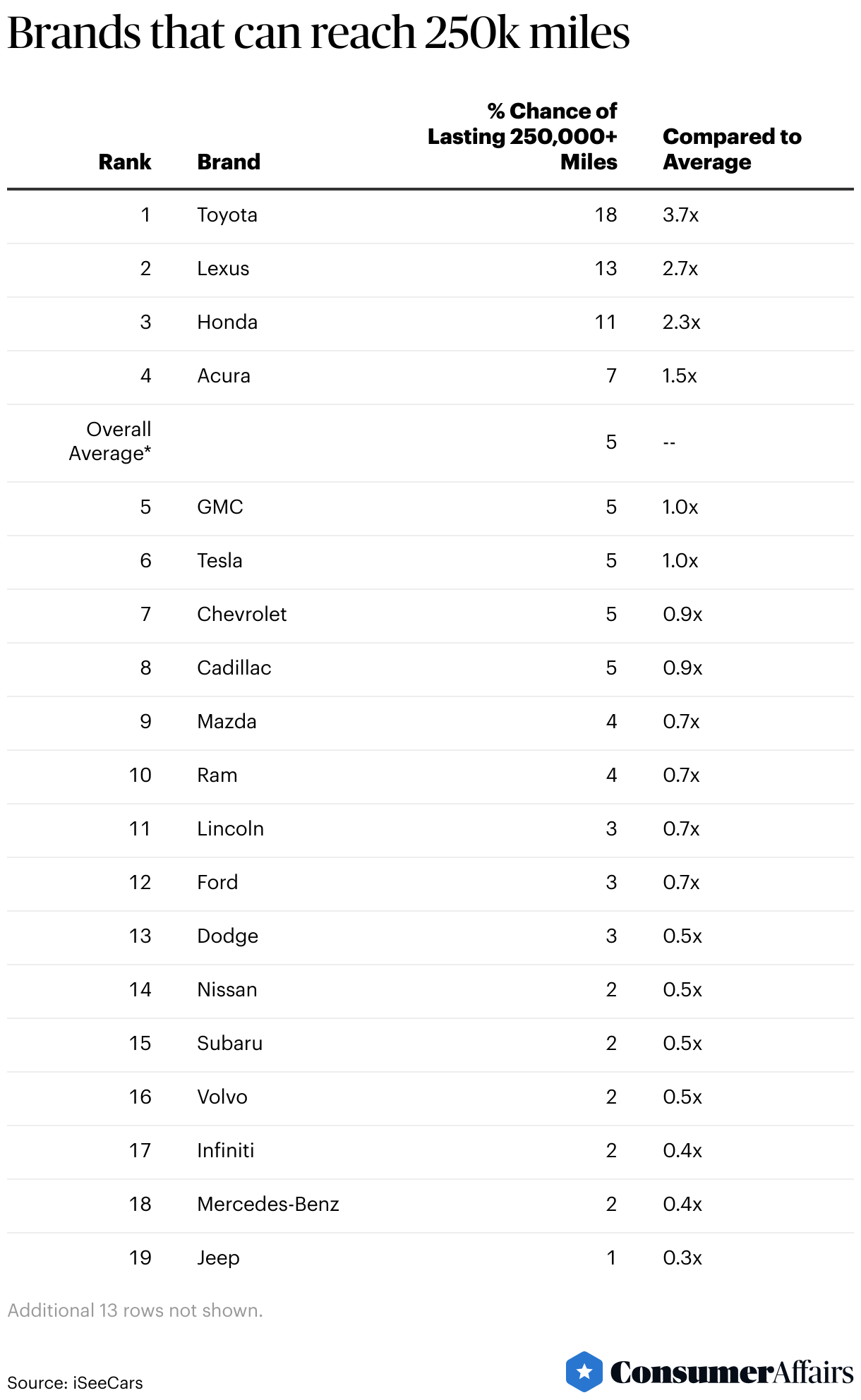Click the Compared to Average header
The height and width of the screenshot is (1400, 861).
[x=732, y=149]
